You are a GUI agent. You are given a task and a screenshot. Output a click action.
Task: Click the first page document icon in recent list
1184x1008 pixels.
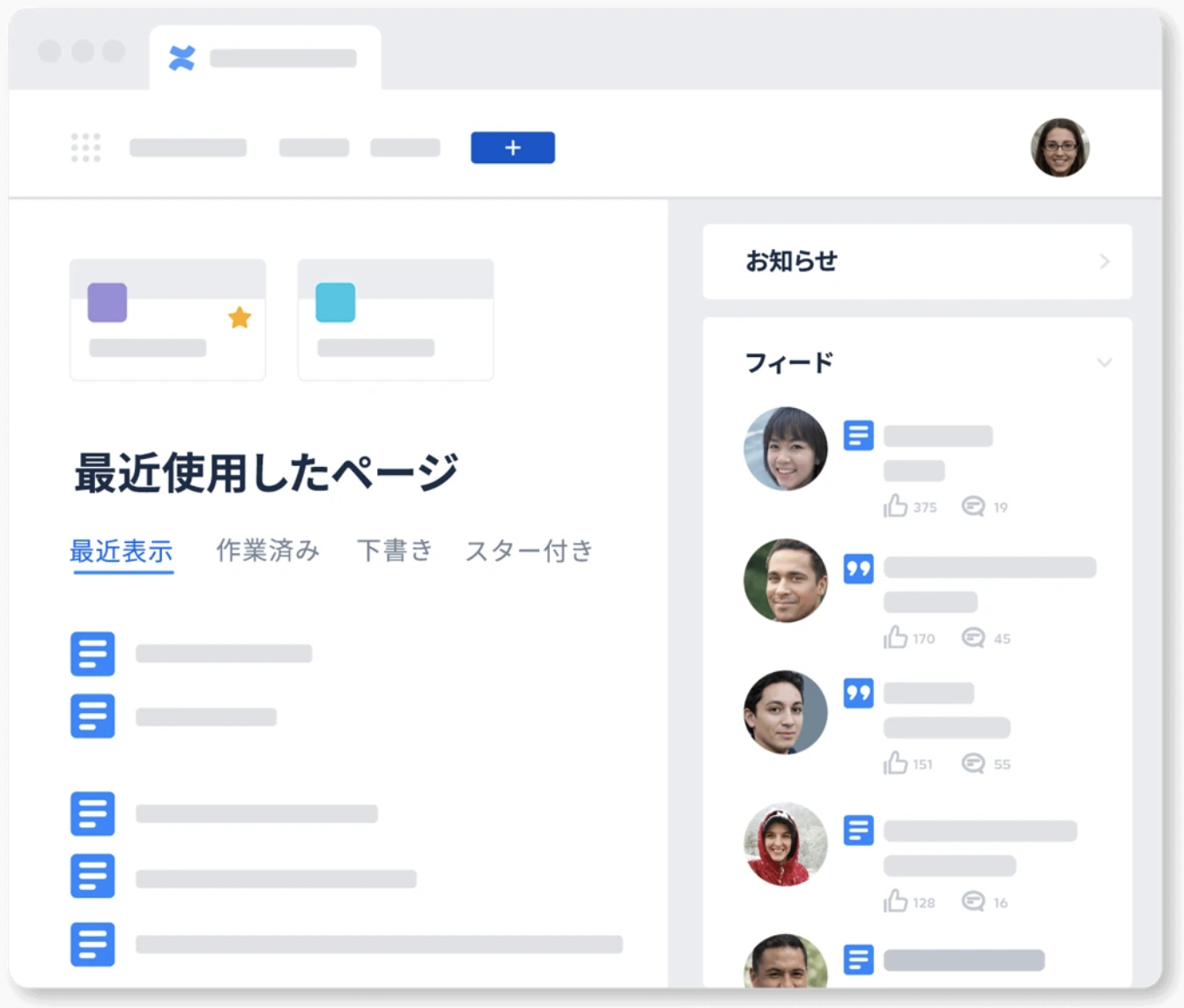pyautogui.click(x=92, y=654)
